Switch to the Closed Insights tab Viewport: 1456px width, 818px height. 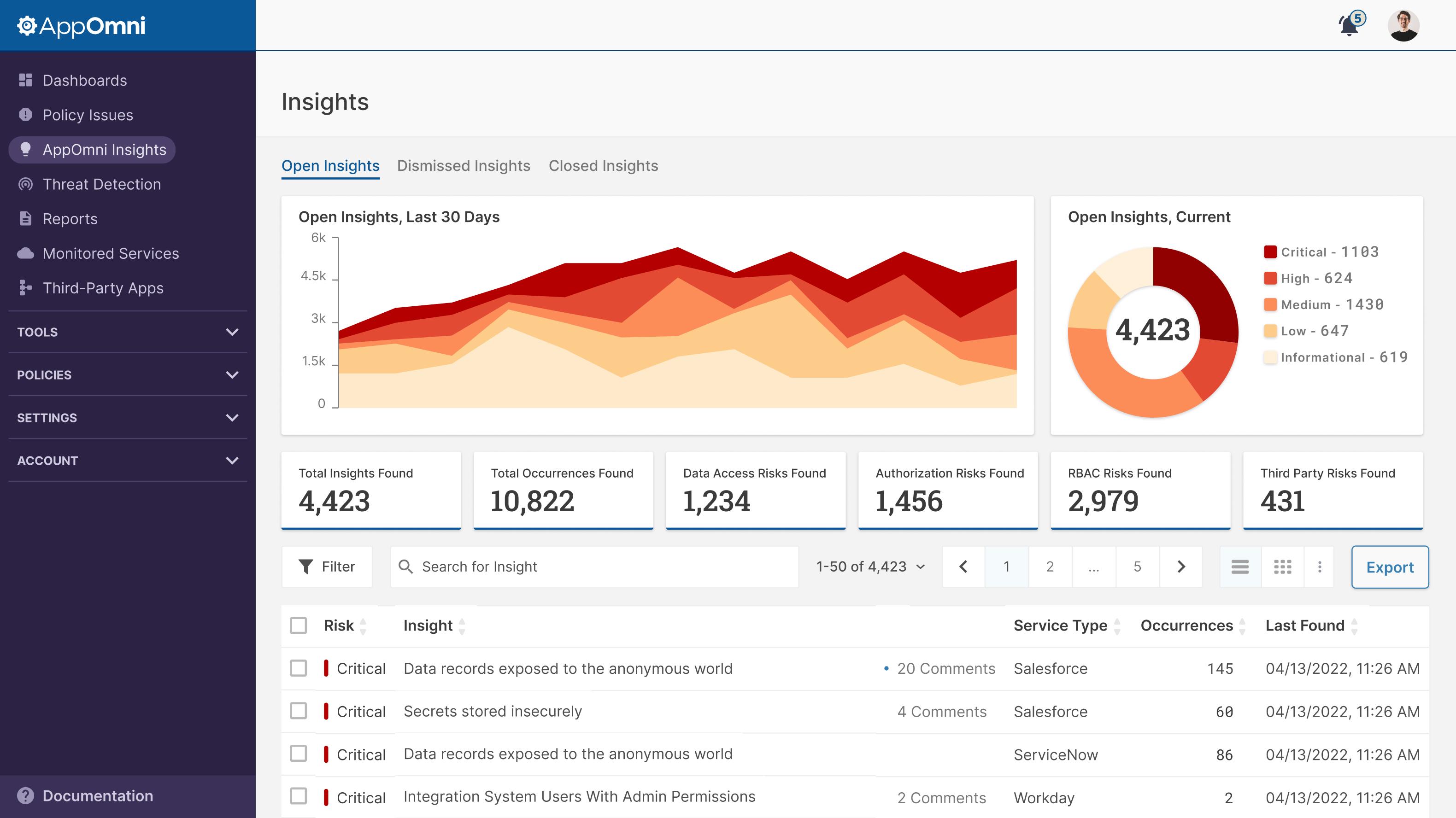pos(603,166)
